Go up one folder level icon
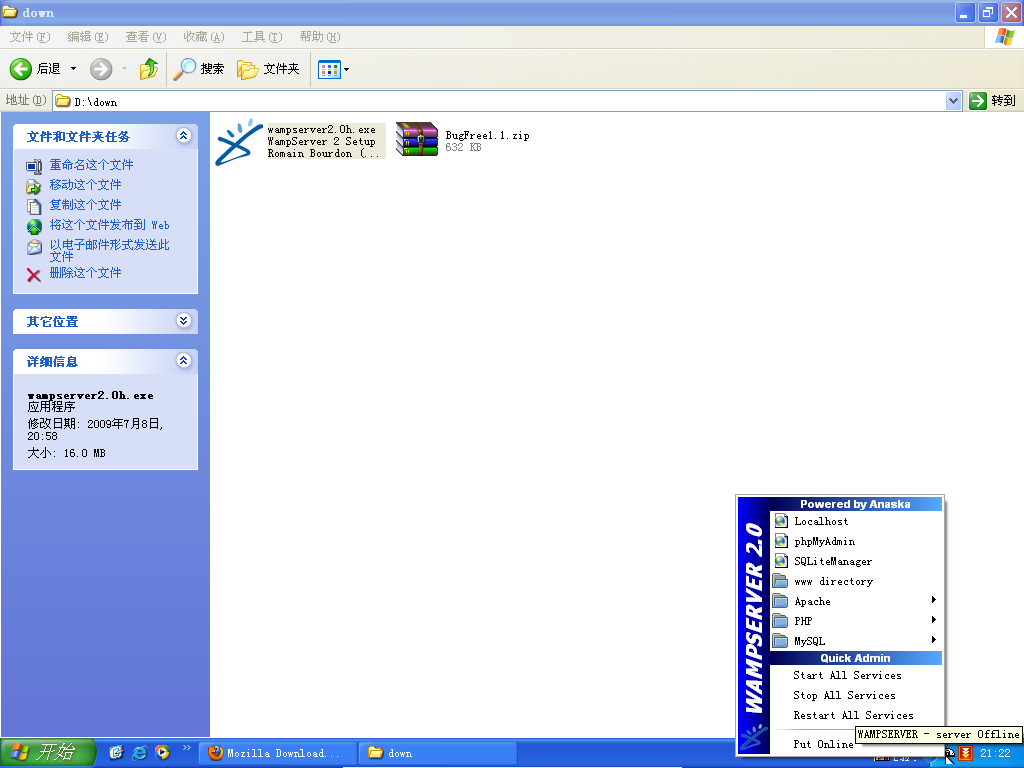 (149, 69)
